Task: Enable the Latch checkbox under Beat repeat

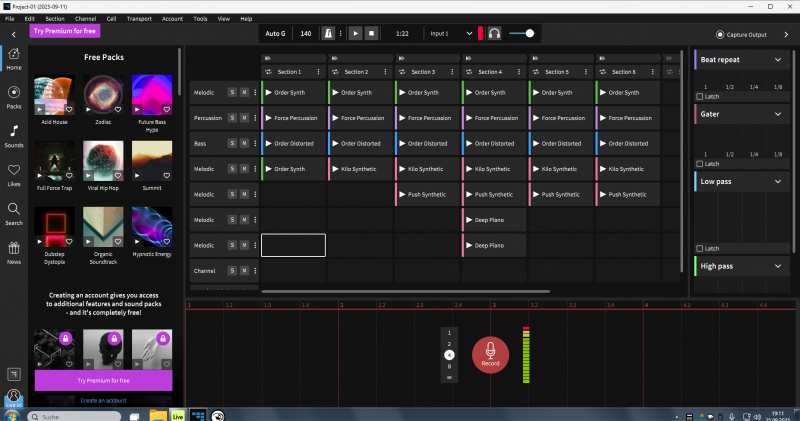Action: pos(699,96)
